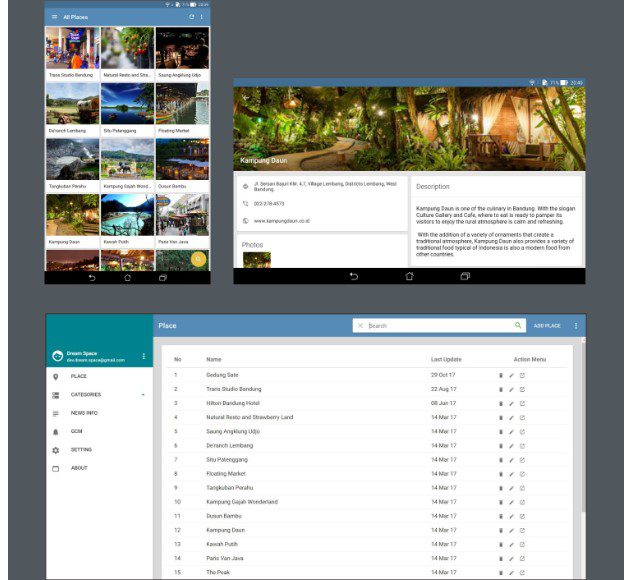Tap Android home button on Kampung Daun screen
Viewport: 634px width, 580px height.
[x=409, y=276]
